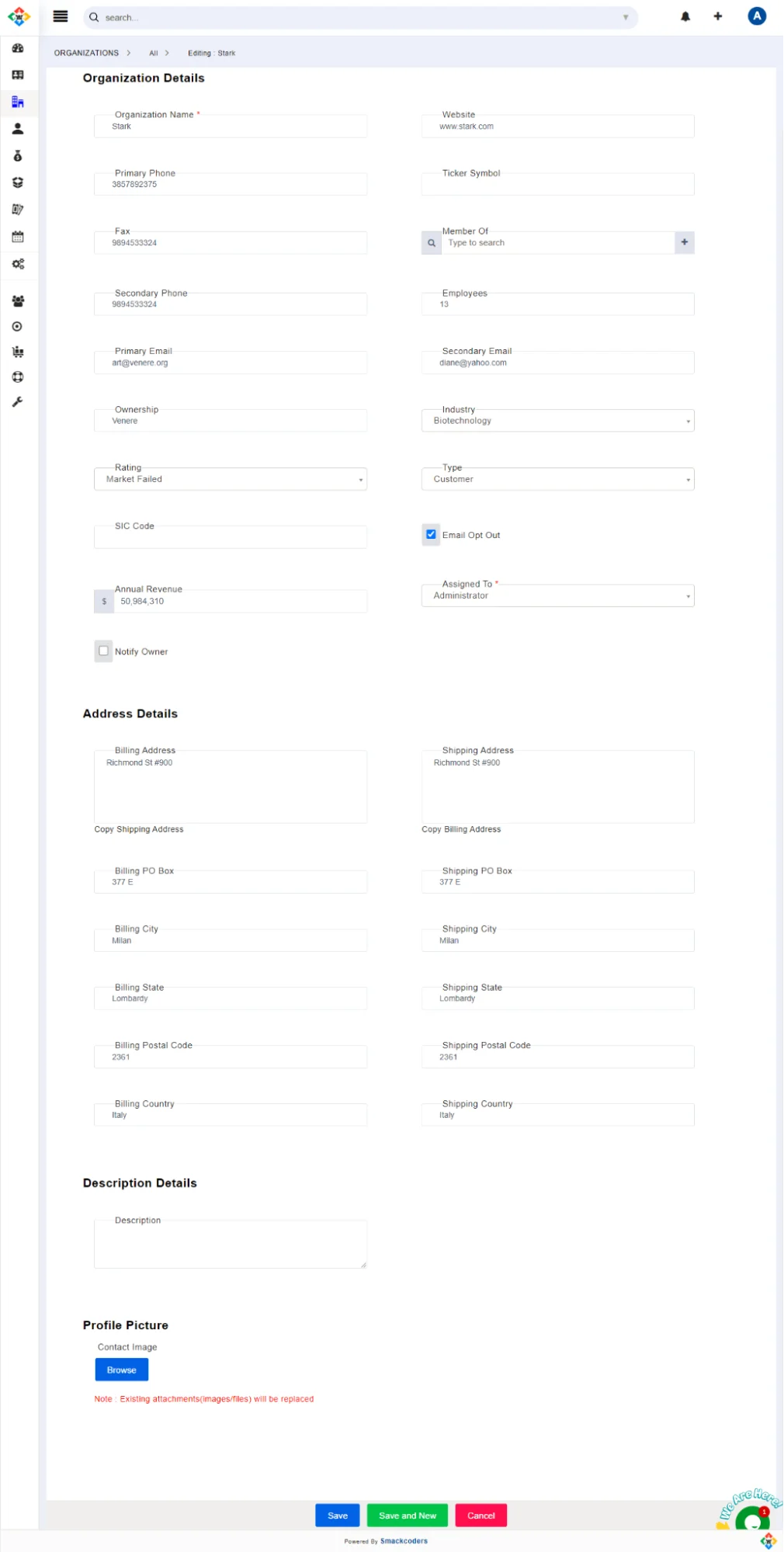This screenshot has width=784, height=1552.
Task: Click the Member Of plus button
Action: coord(684,242)
